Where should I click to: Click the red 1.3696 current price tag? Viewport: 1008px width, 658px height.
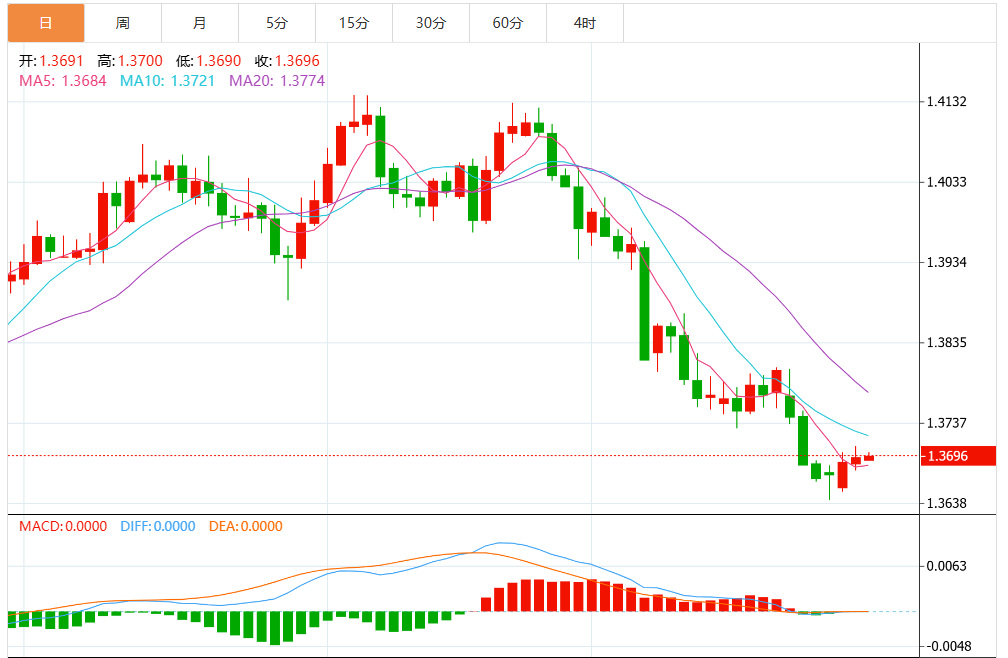tap(957, 456)
